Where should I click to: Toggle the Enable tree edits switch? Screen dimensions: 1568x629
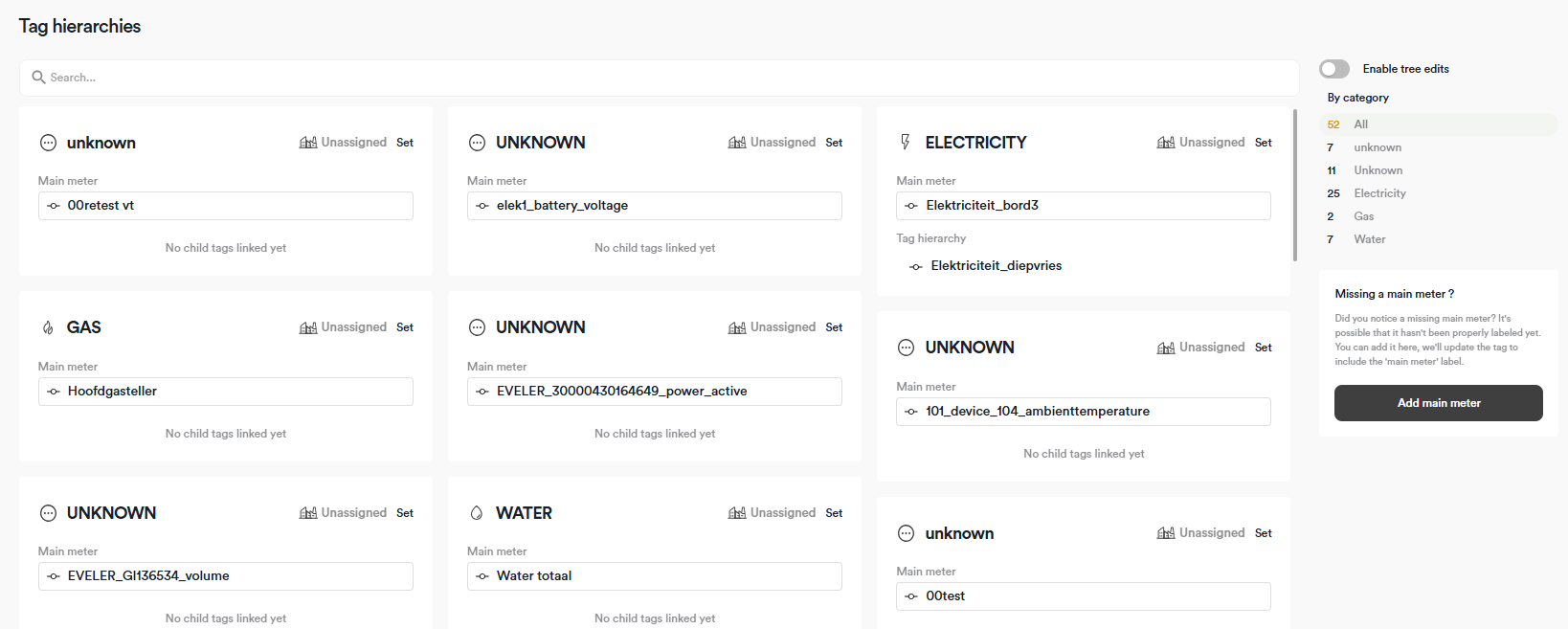[x=1333, y=69]
